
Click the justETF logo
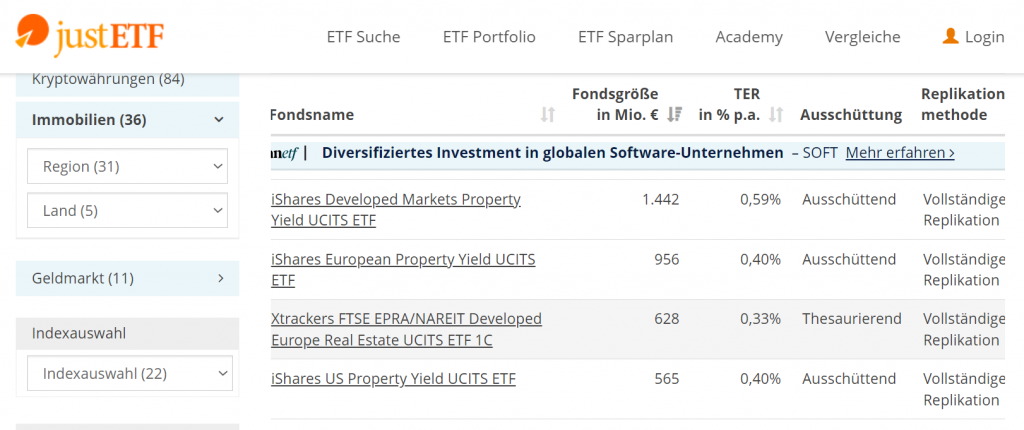pyautogui.click(x=90, y=36)
